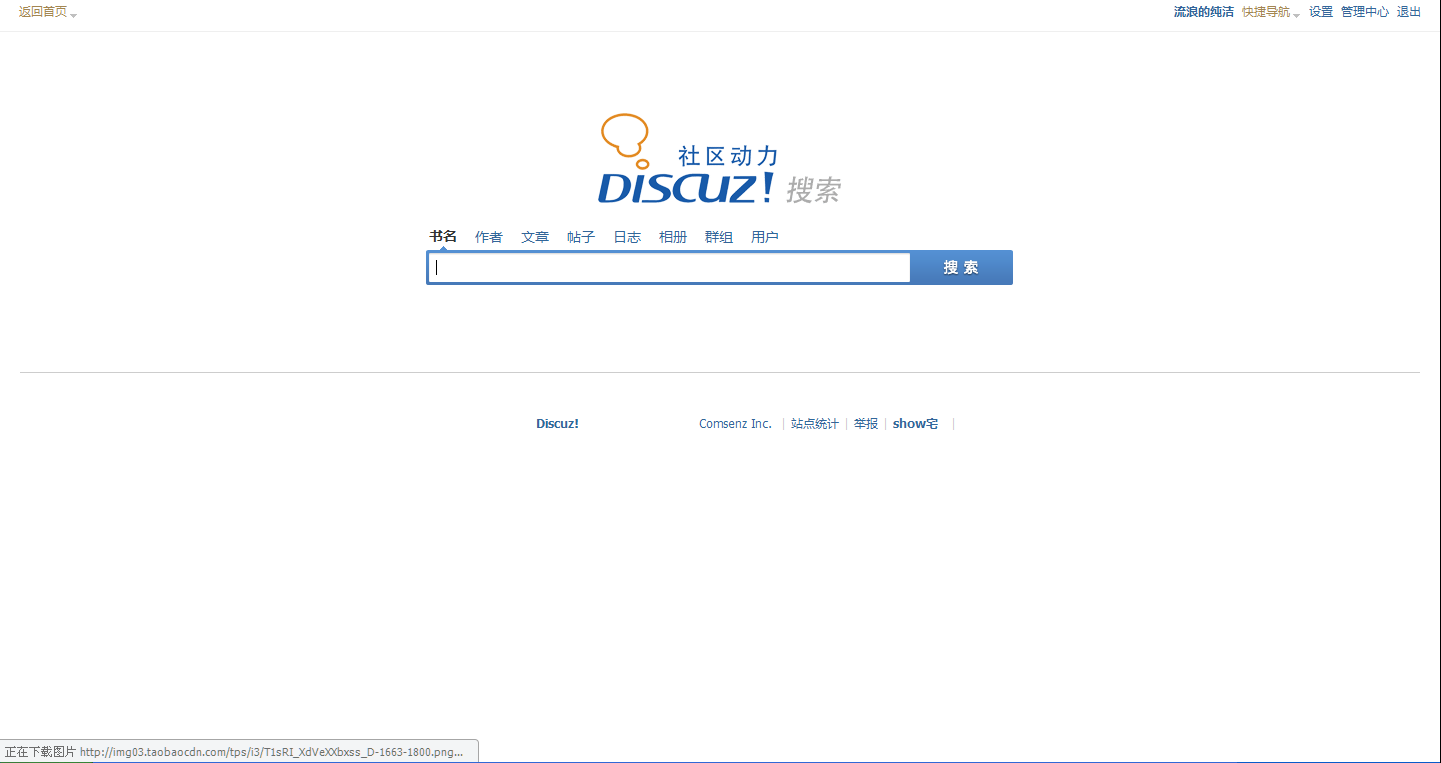Select the 相册 search tab
The width and height of the screenshot is (1441, 763).
[673, 237]
